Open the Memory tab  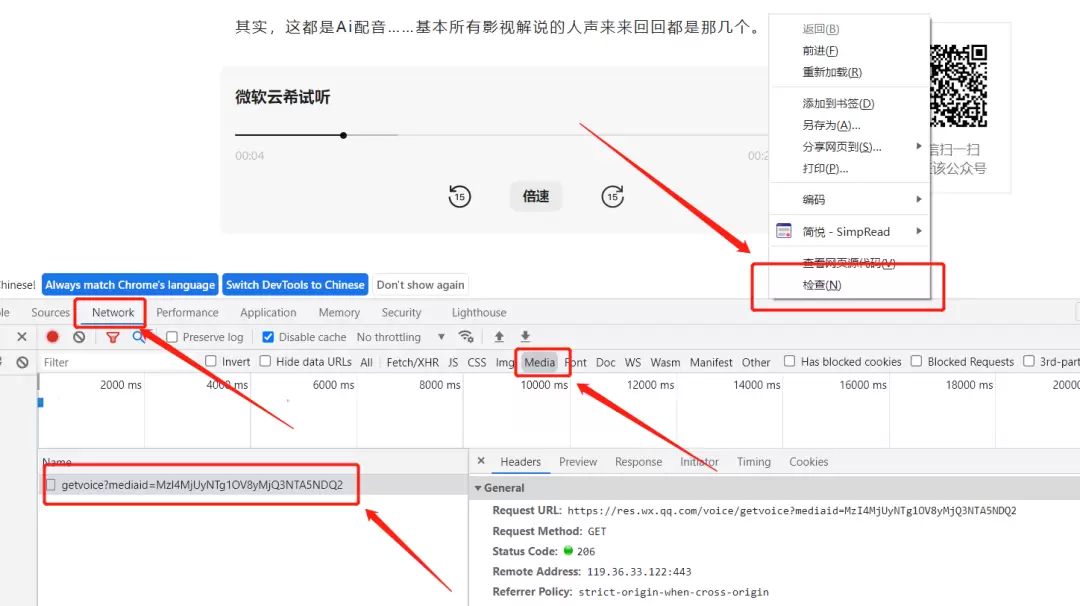pos(339,312)
